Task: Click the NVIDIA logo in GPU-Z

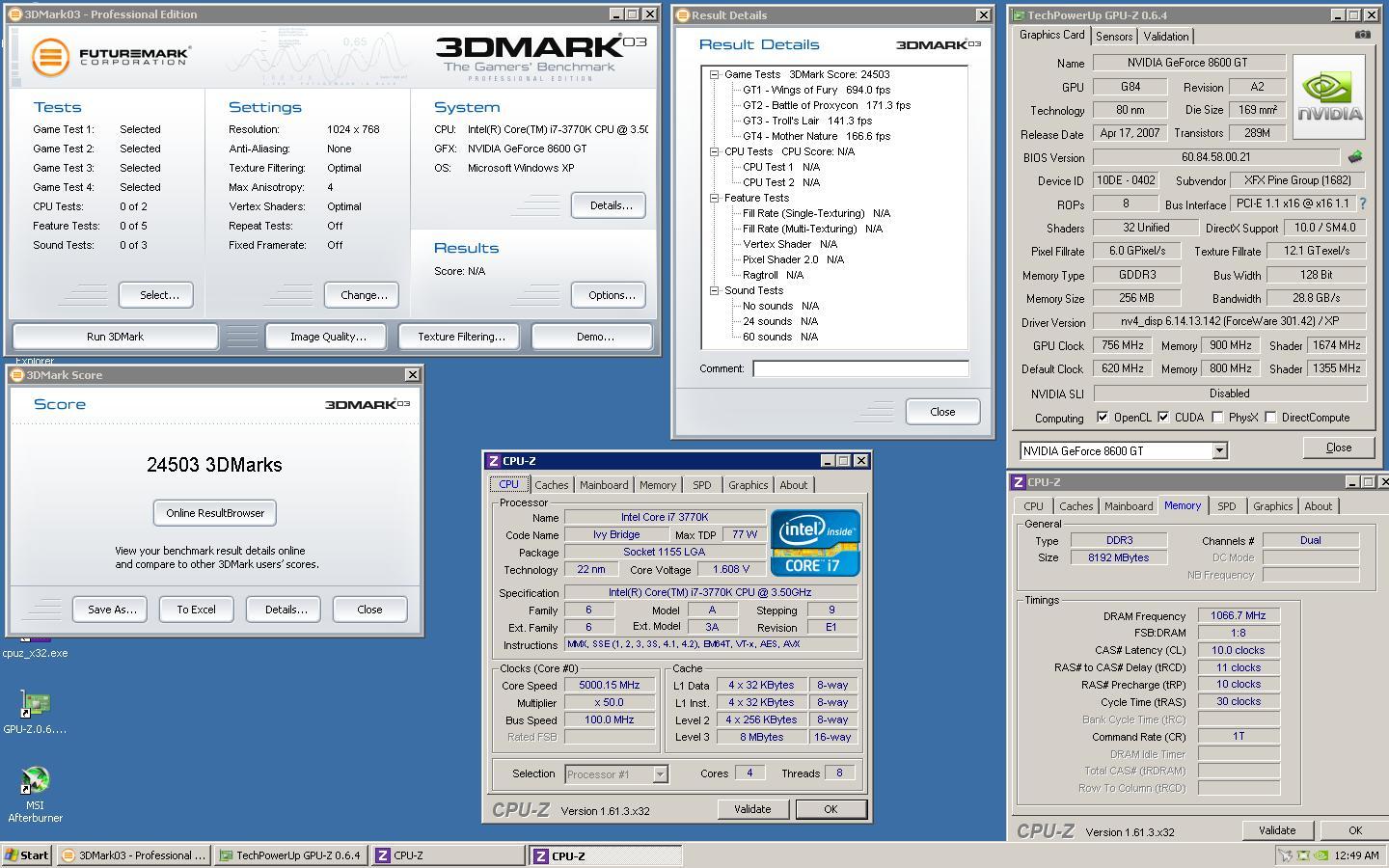Action: coord(1329,96)
